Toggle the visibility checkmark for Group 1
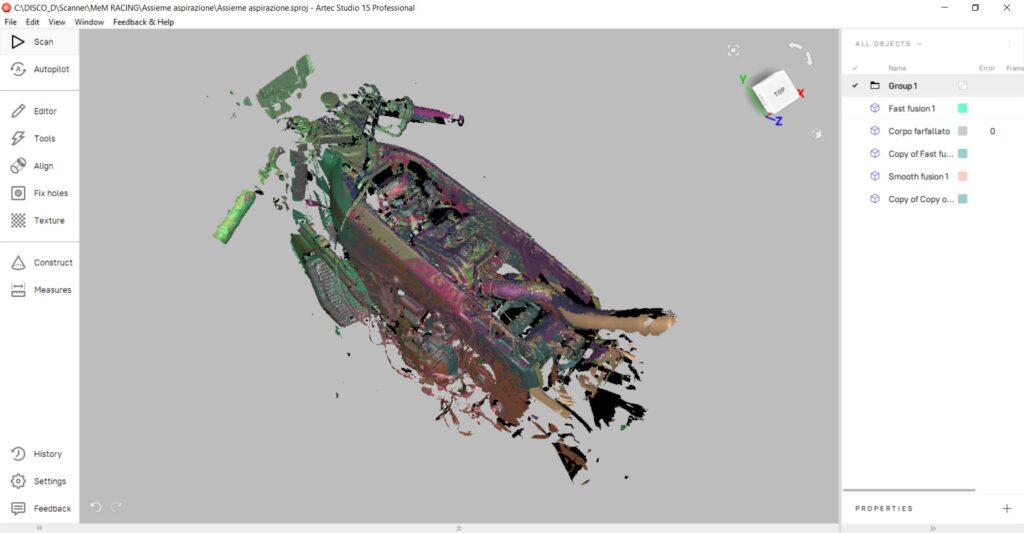1024x533 pixels. point(855,86)
